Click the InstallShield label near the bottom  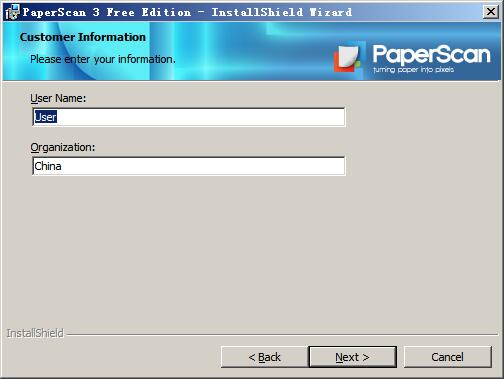click(35, 333)
